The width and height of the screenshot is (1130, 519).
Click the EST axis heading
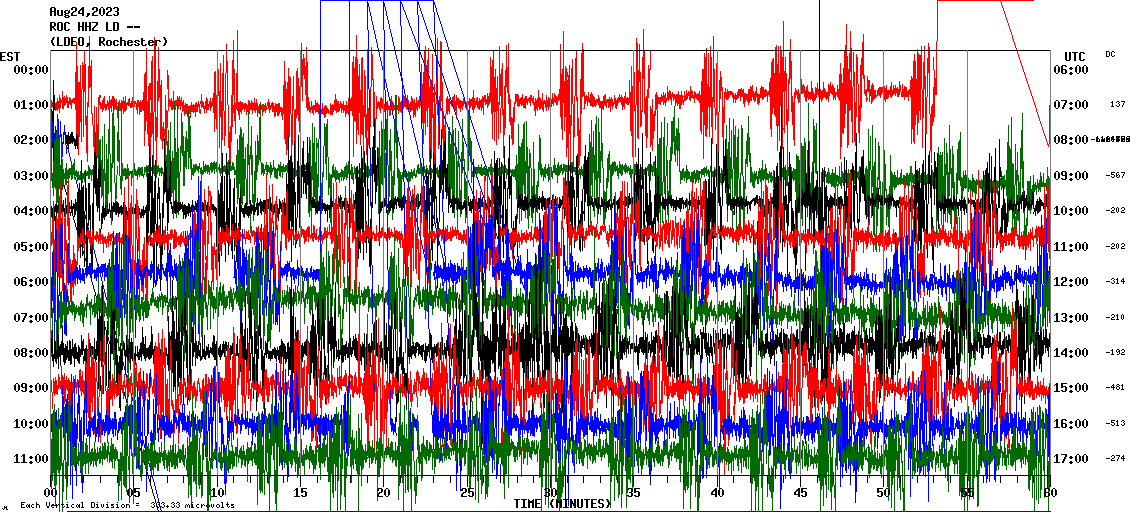(x=10, y=56)
